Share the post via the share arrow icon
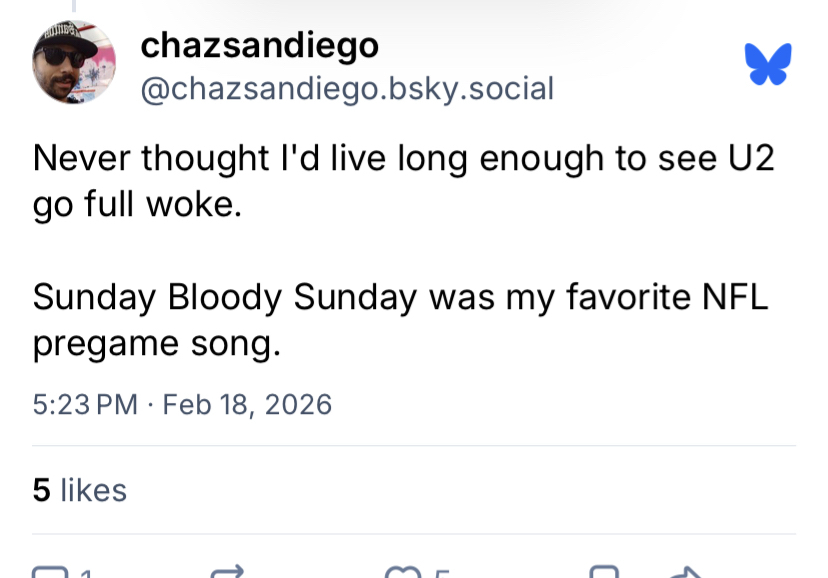 click(x=686, y=573)
